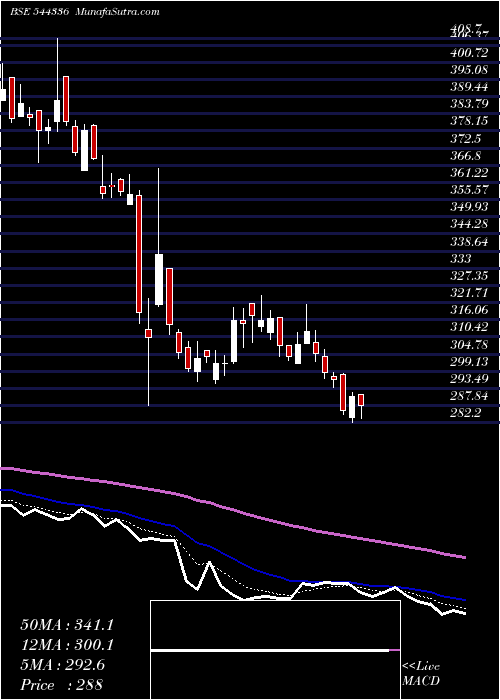Click the 400.72 price axis label
500x700 pixels.
point(469,53)
